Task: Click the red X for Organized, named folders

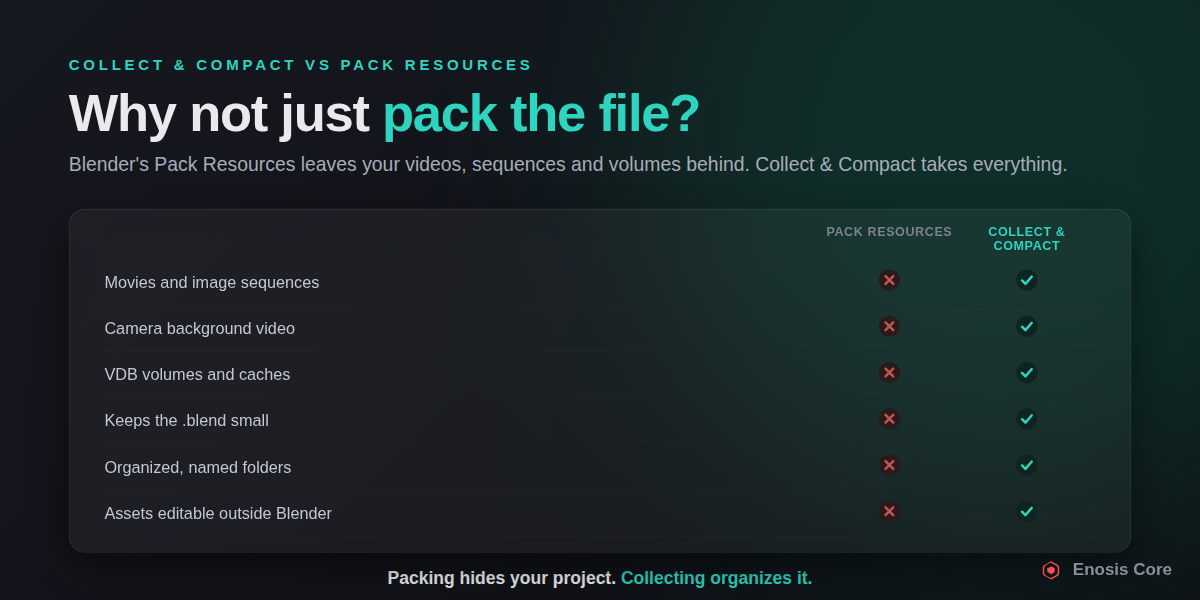Action: (889, 465)
